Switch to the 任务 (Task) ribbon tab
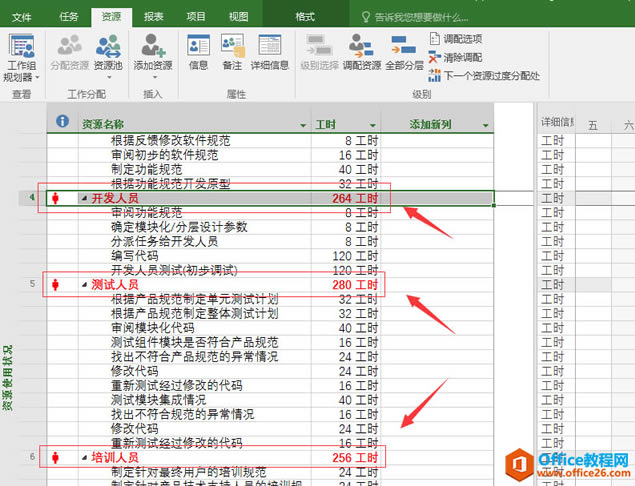 tap(69, 17)
